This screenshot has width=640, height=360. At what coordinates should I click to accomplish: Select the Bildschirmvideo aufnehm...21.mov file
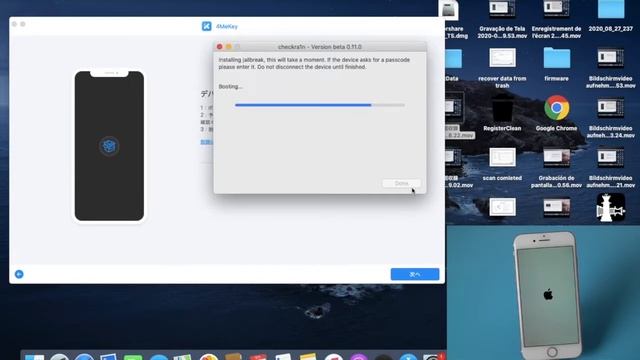611,158
